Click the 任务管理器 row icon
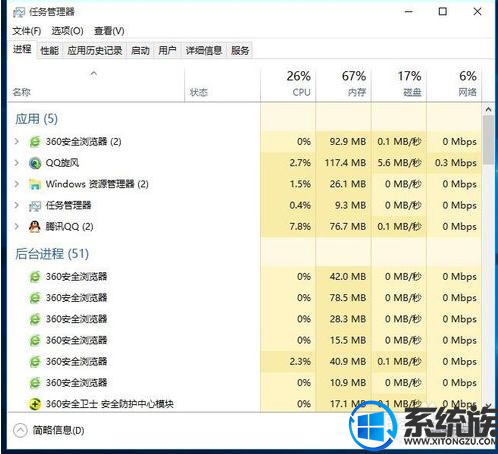The image size is (498, 454). coord(35,206)
